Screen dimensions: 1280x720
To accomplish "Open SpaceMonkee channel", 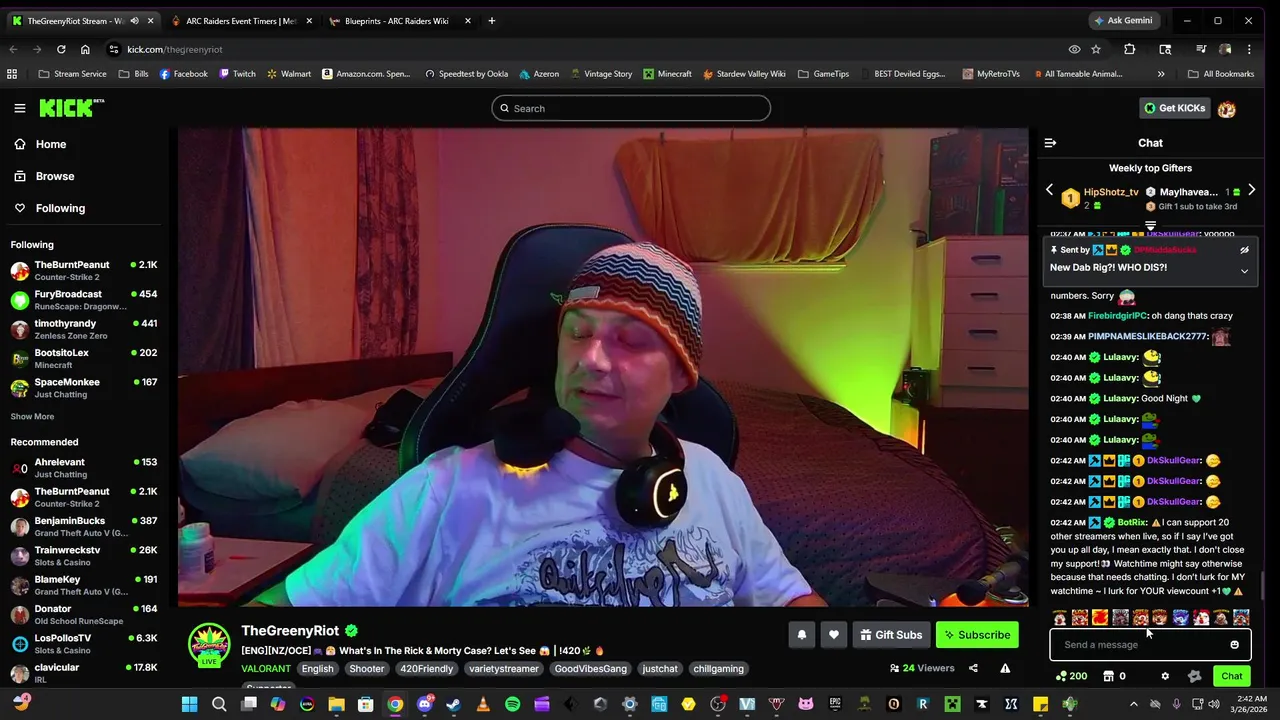I will point(84,388).
